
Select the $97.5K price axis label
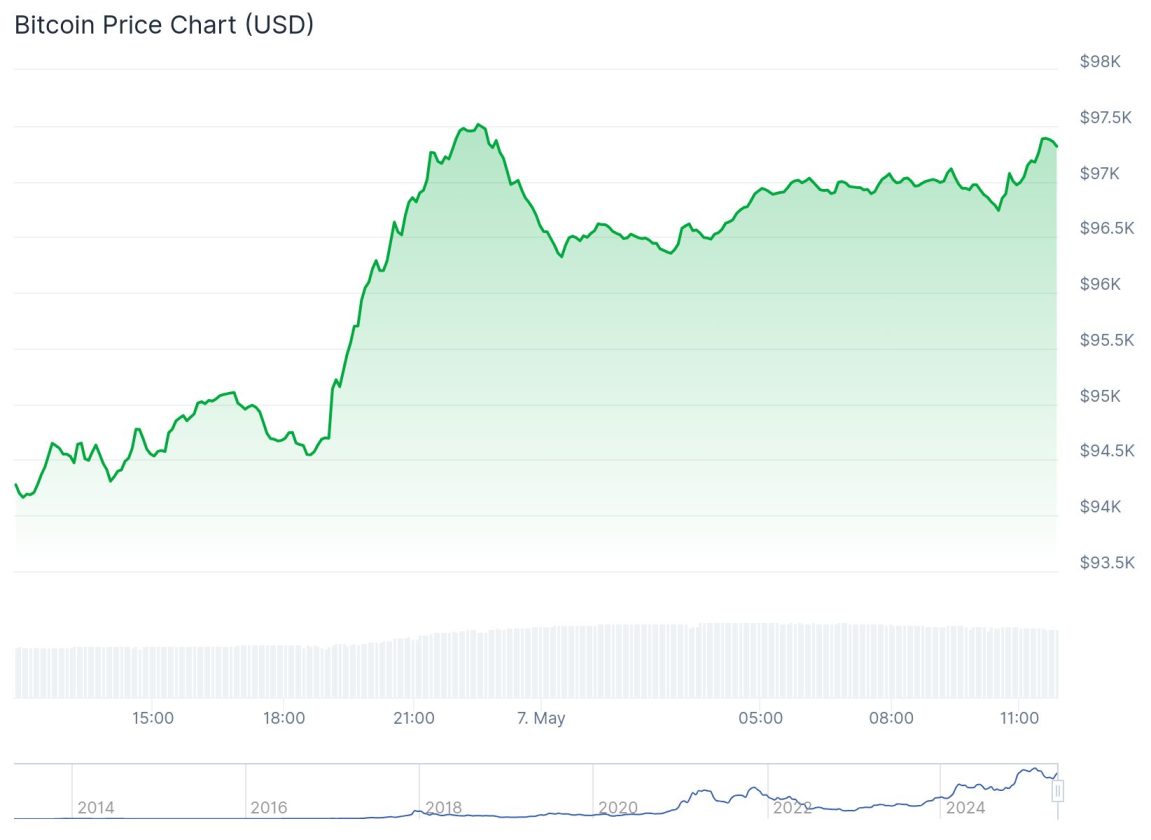tap(1106, 117)
